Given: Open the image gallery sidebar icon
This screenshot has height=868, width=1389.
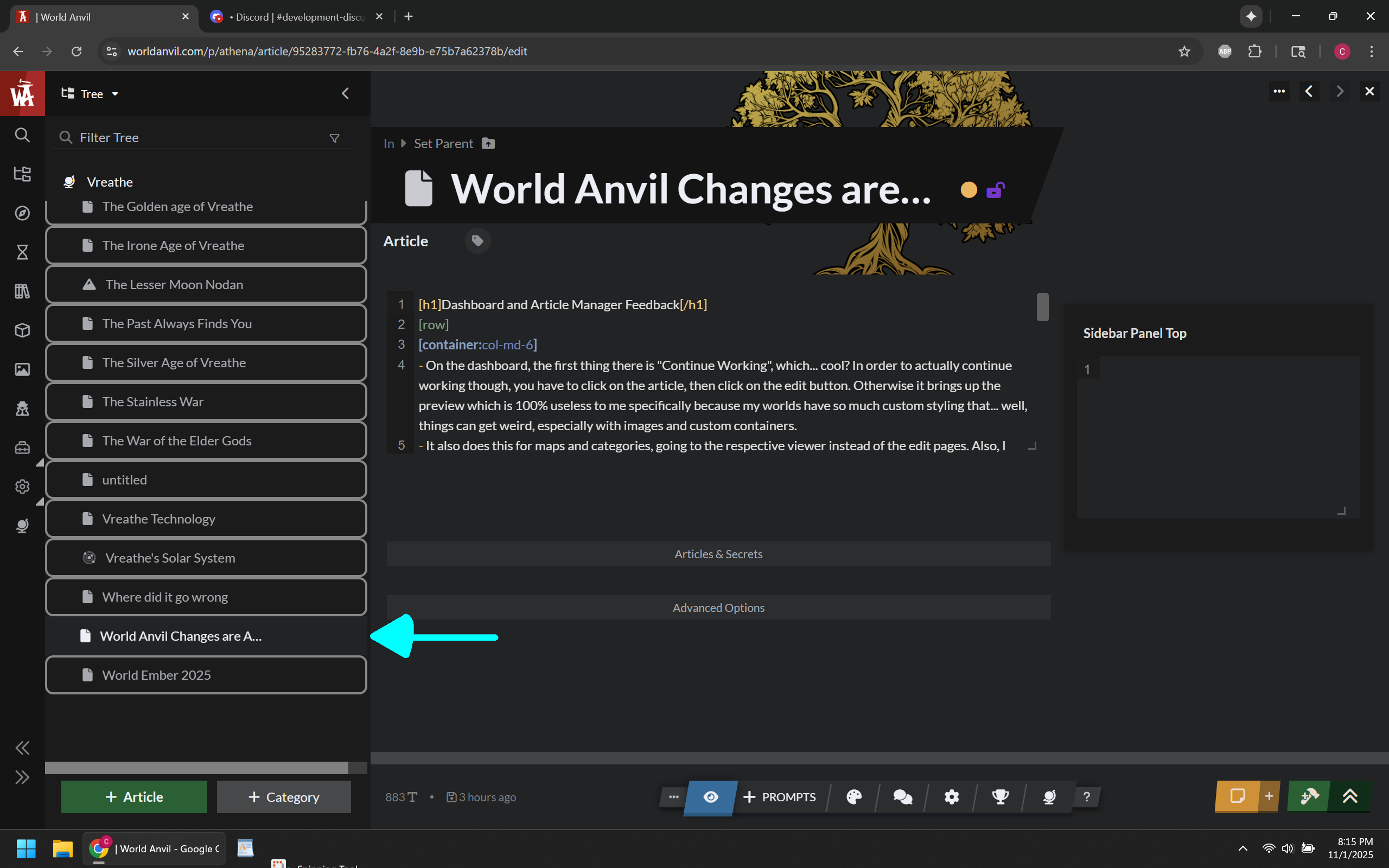Looking at the screenshot, I should [22, 369].
